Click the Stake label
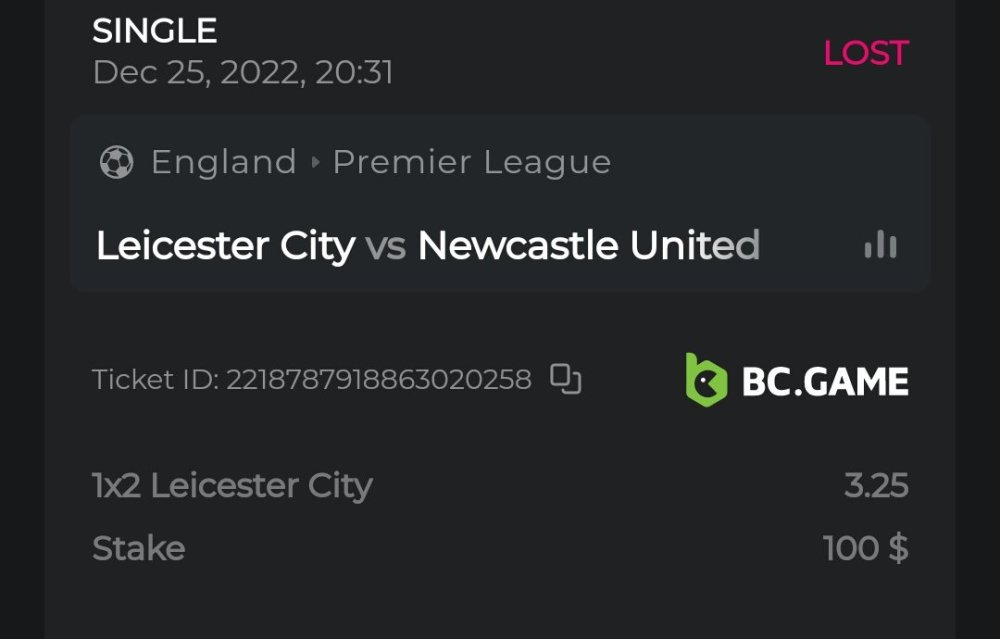Screen dimensions: 1000x639 click(138, 548)
